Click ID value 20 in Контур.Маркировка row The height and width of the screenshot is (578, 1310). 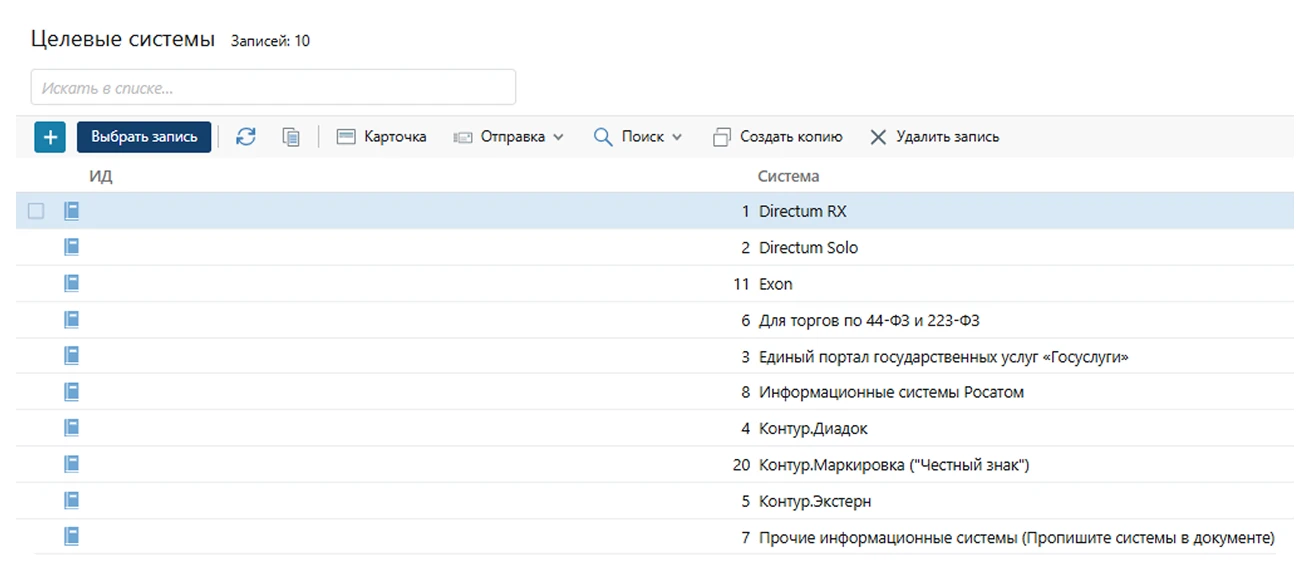tap(741, 465)
